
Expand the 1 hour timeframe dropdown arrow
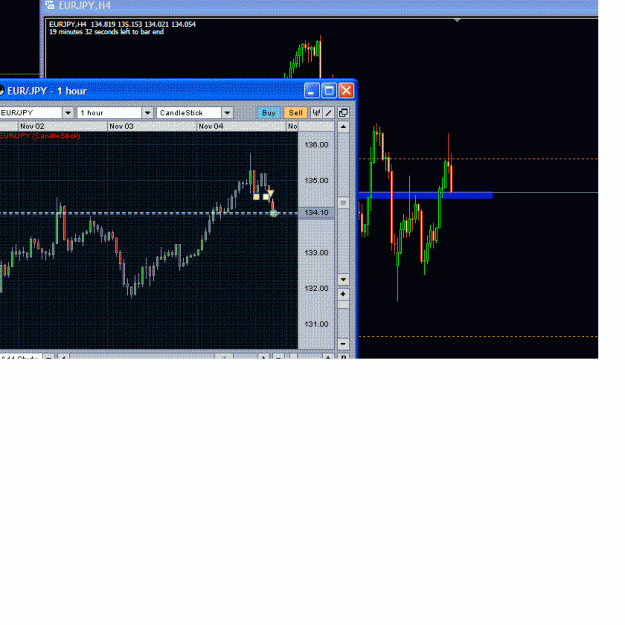pyautogui.click(x=147, y=113)
